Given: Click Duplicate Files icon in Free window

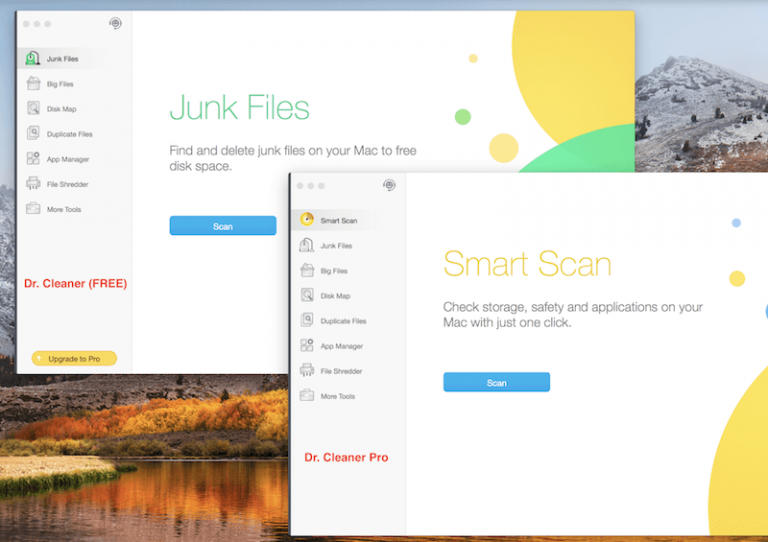Looking at the screenshot, I should pos(33,133).
